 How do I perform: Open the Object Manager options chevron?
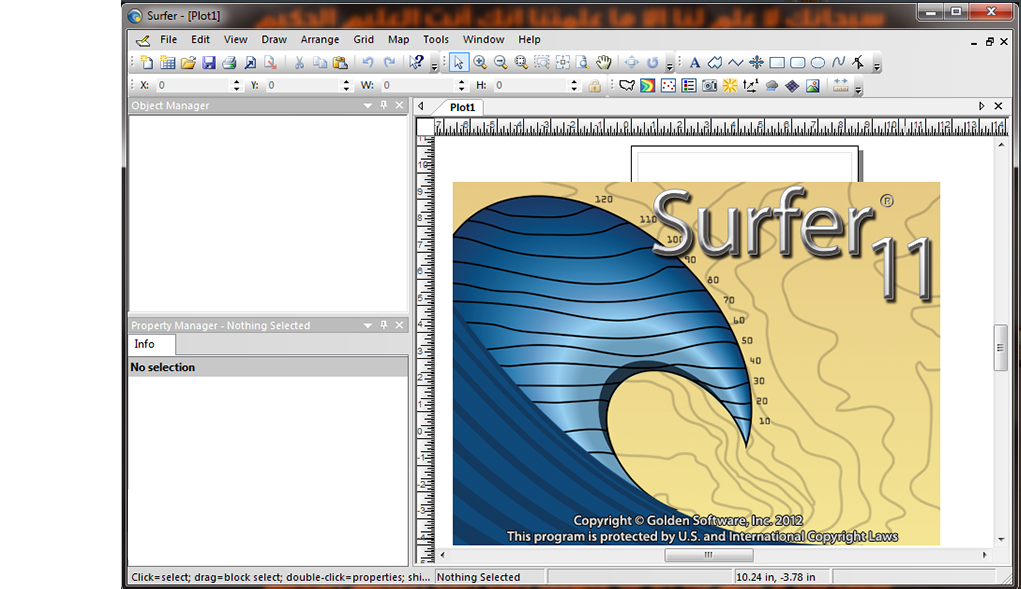[x=367, y=105]
